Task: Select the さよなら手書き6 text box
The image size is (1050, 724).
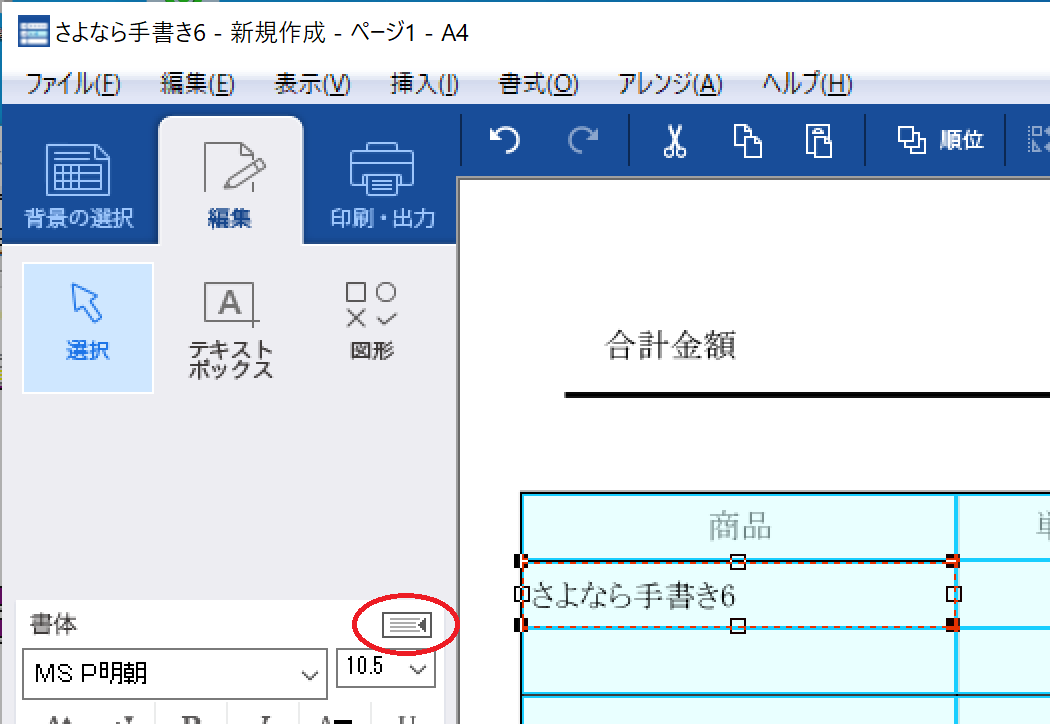Action: pos(737,594)
